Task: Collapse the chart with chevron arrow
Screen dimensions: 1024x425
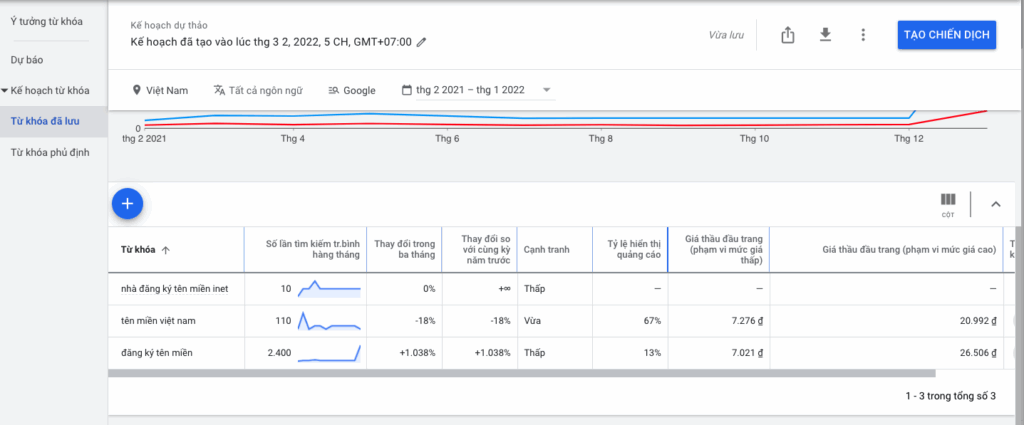Action: click(995, 204)
